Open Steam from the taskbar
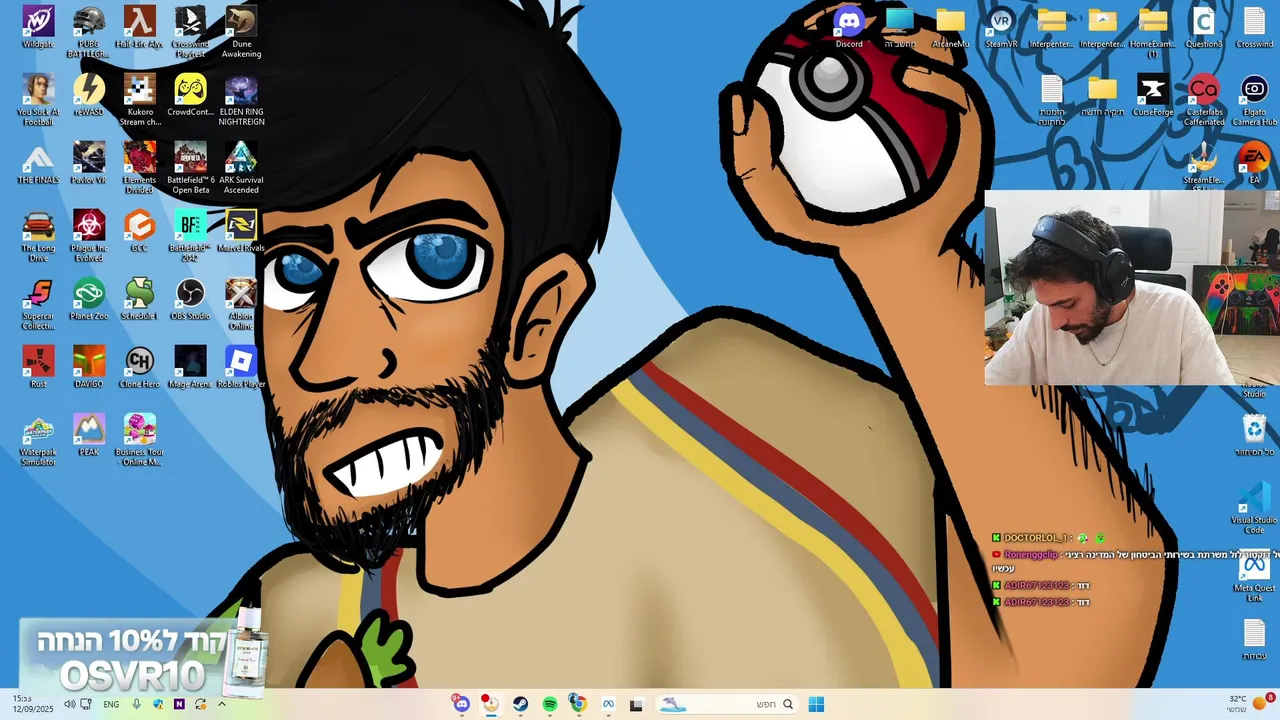The image size is (1280, 720). pyautogui.click(x=520, y=704)
